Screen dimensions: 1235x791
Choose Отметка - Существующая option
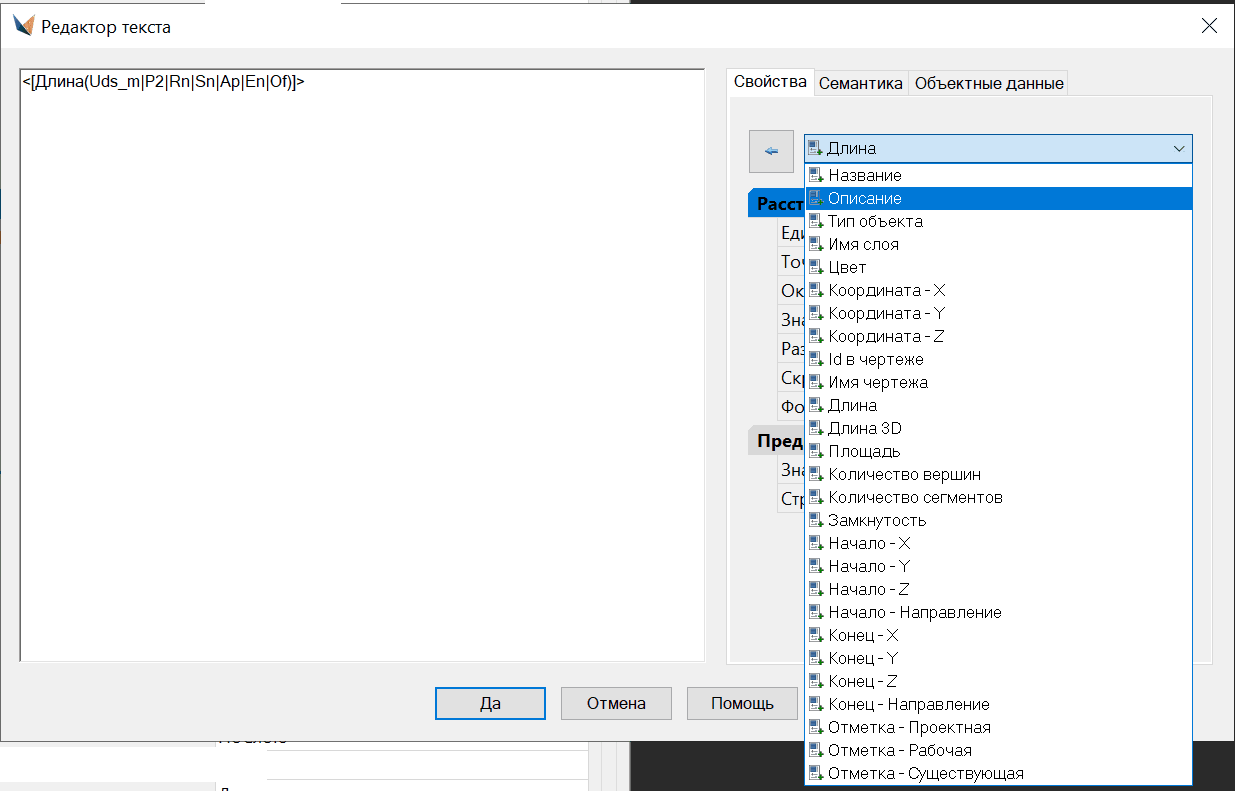point(999,773)
